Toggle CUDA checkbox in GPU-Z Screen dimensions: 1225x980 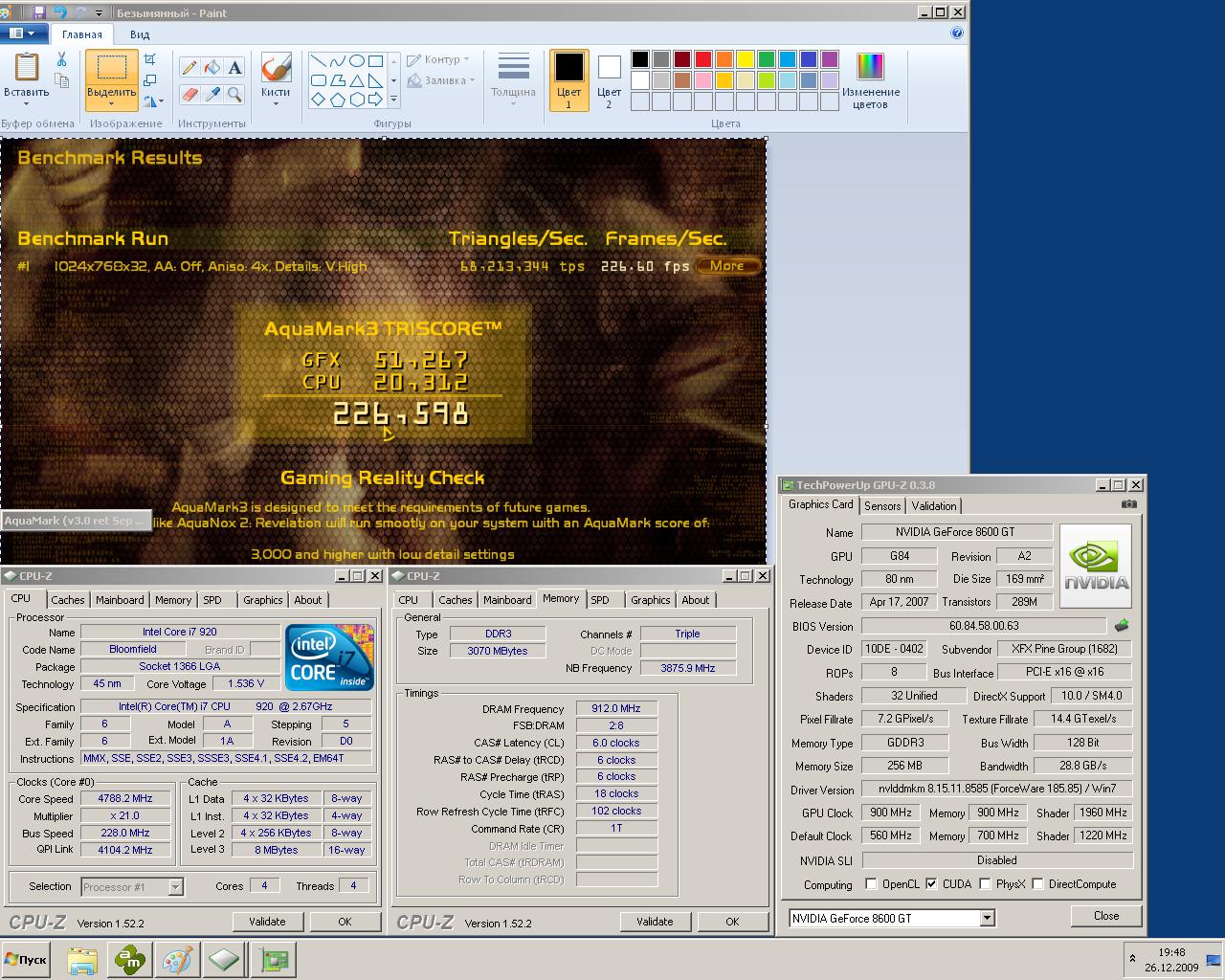pyautogui.click(x=931, y=884)
